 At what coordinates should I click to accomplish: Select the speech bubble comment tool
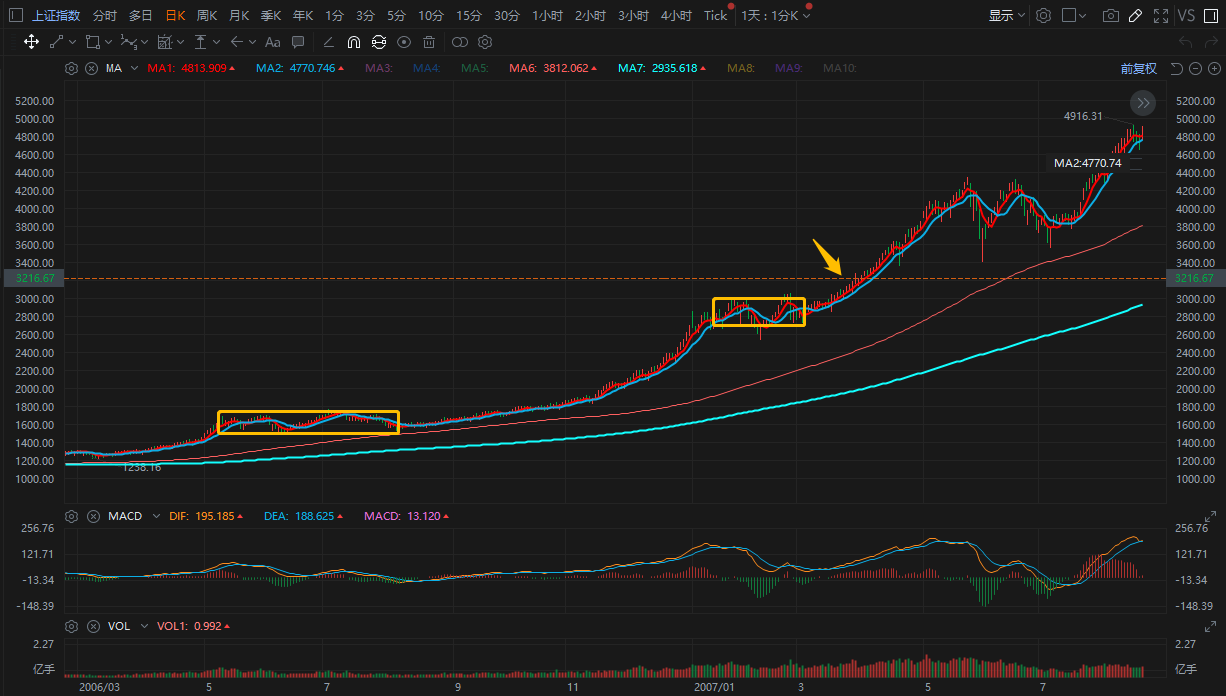[298, 42]
